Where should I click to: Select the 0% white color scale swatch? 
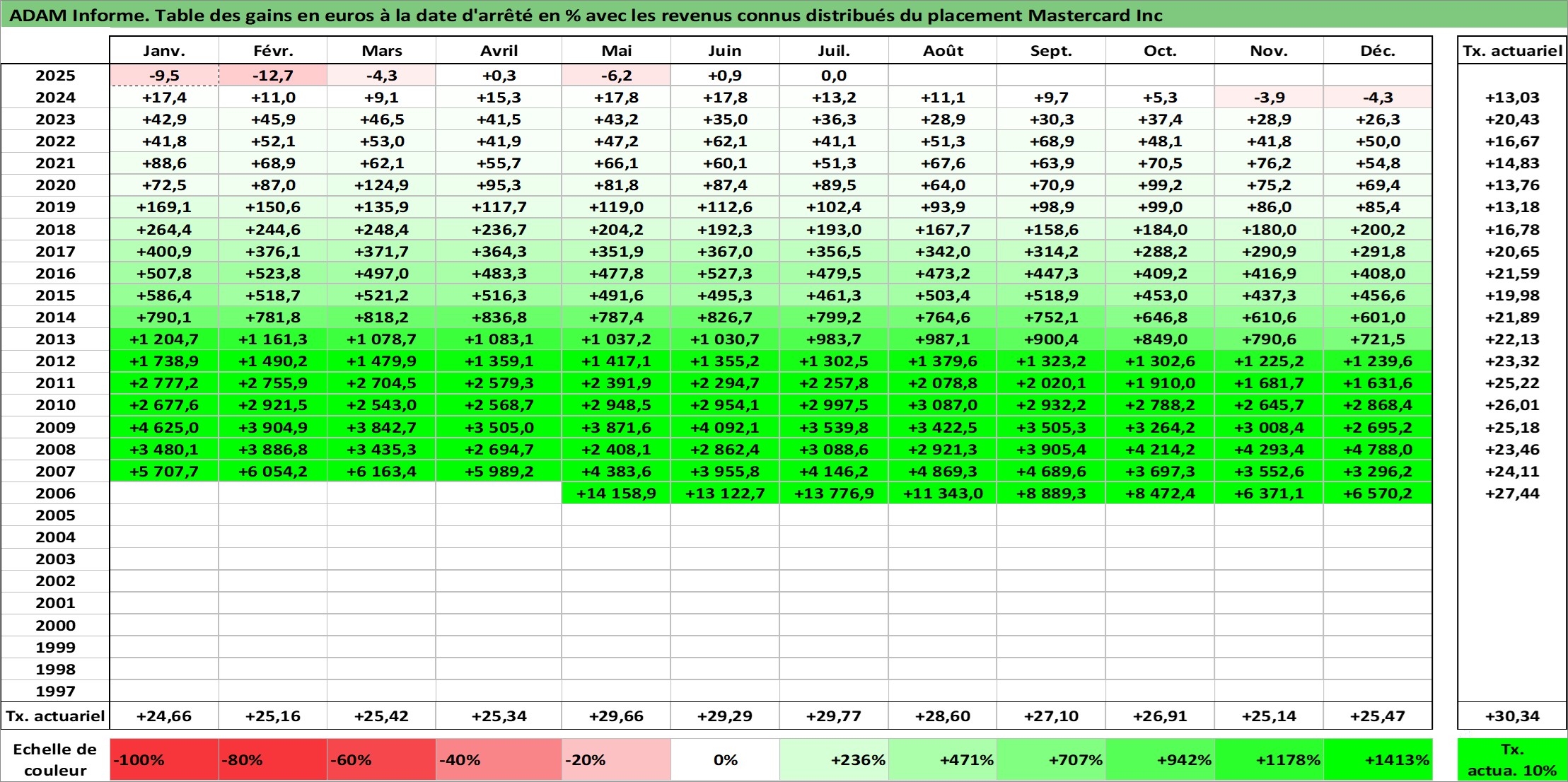(x=726, y=760)
